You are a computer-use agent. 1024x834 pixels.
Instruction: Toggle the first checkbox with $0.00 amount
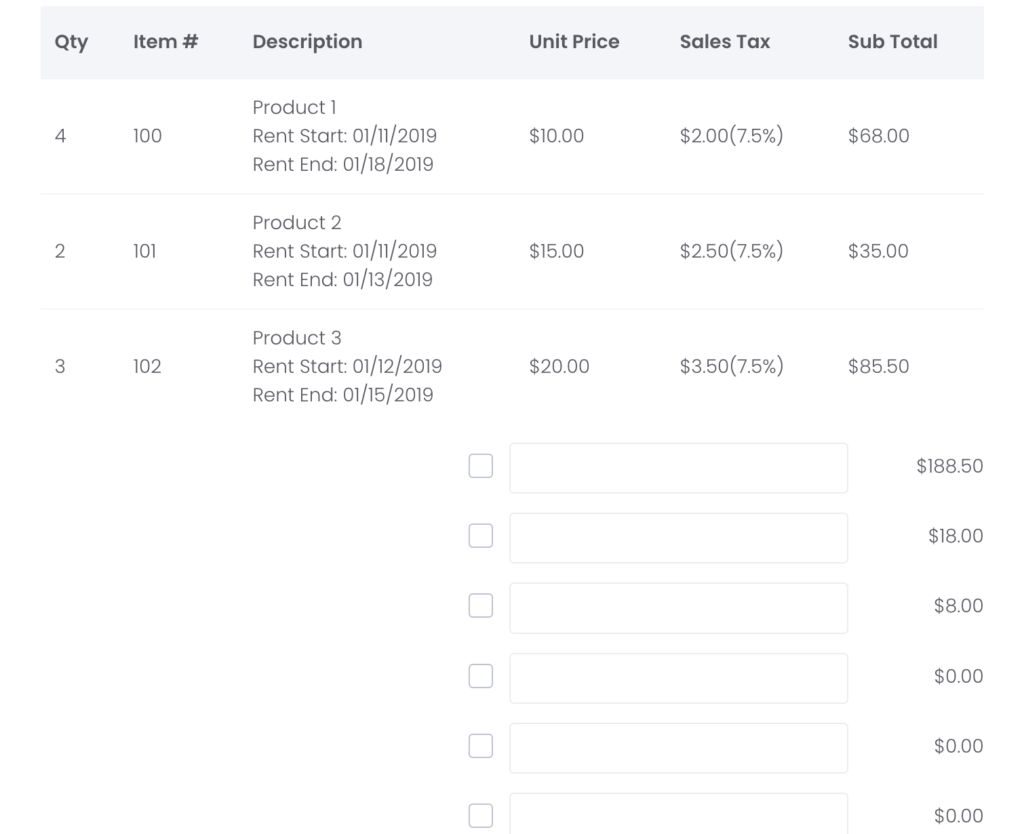tap(481, 676)
